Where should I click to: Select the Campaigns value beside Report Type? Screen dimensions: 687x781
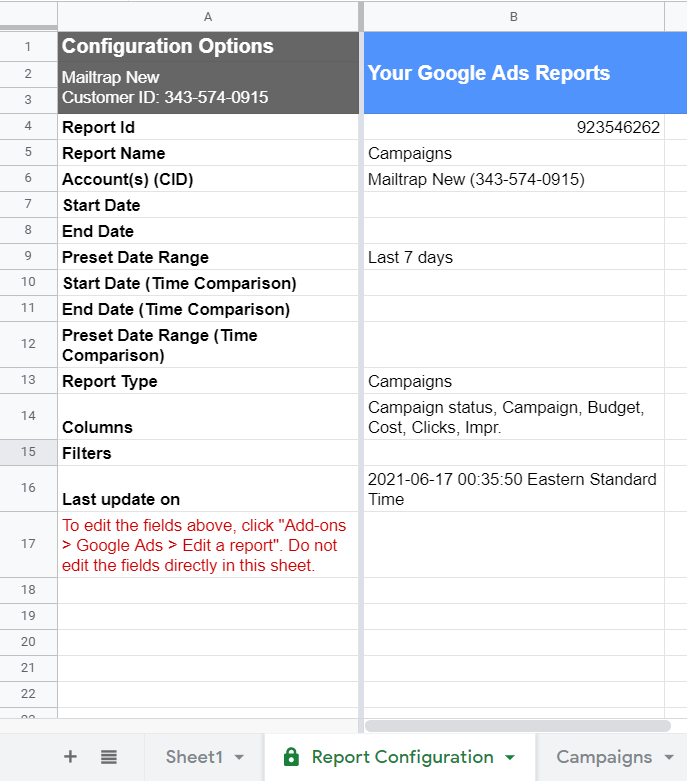[514, 381]
